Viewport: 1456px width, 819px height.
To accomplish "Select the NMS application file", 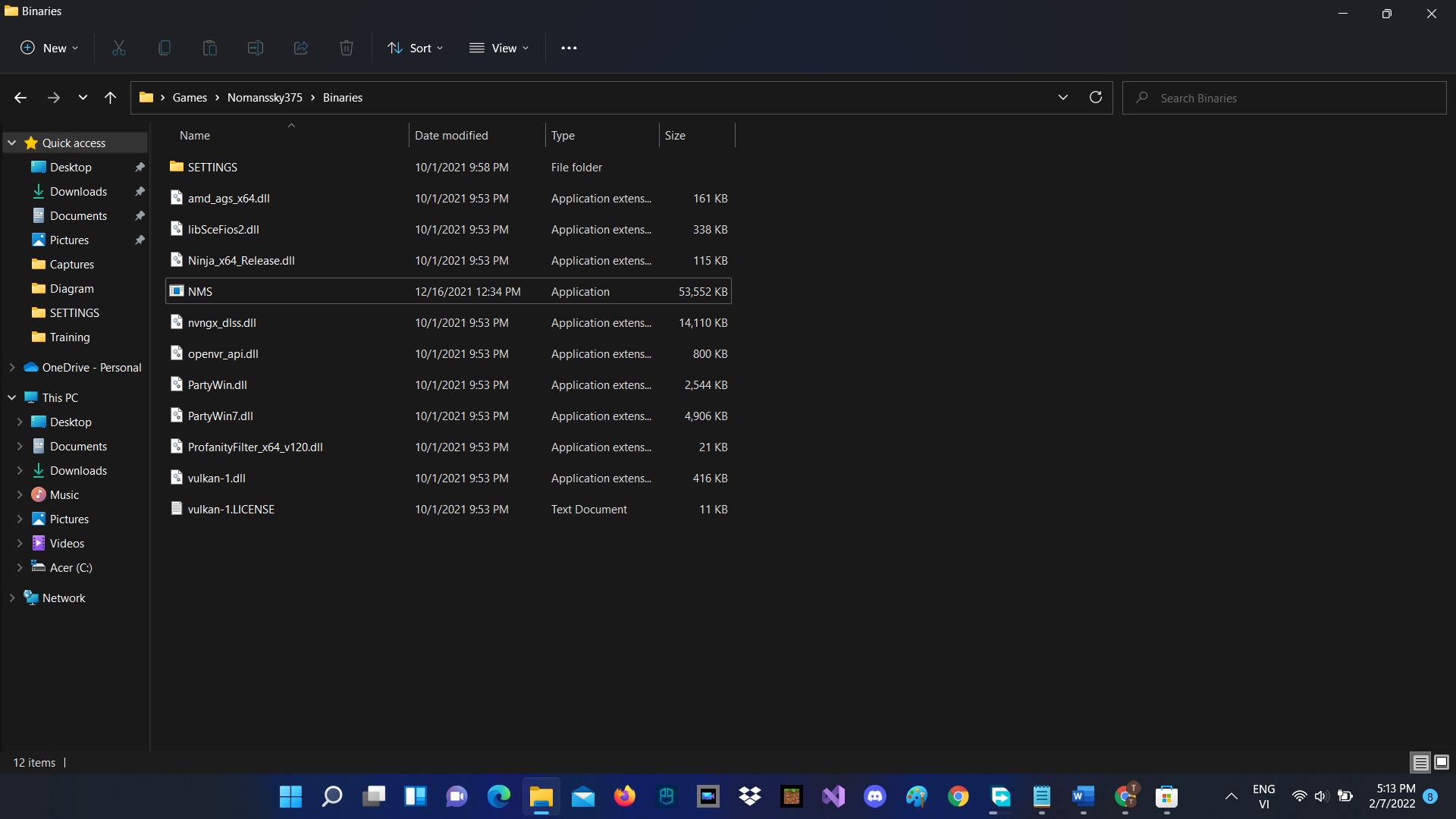I will (x=200, y=292).
